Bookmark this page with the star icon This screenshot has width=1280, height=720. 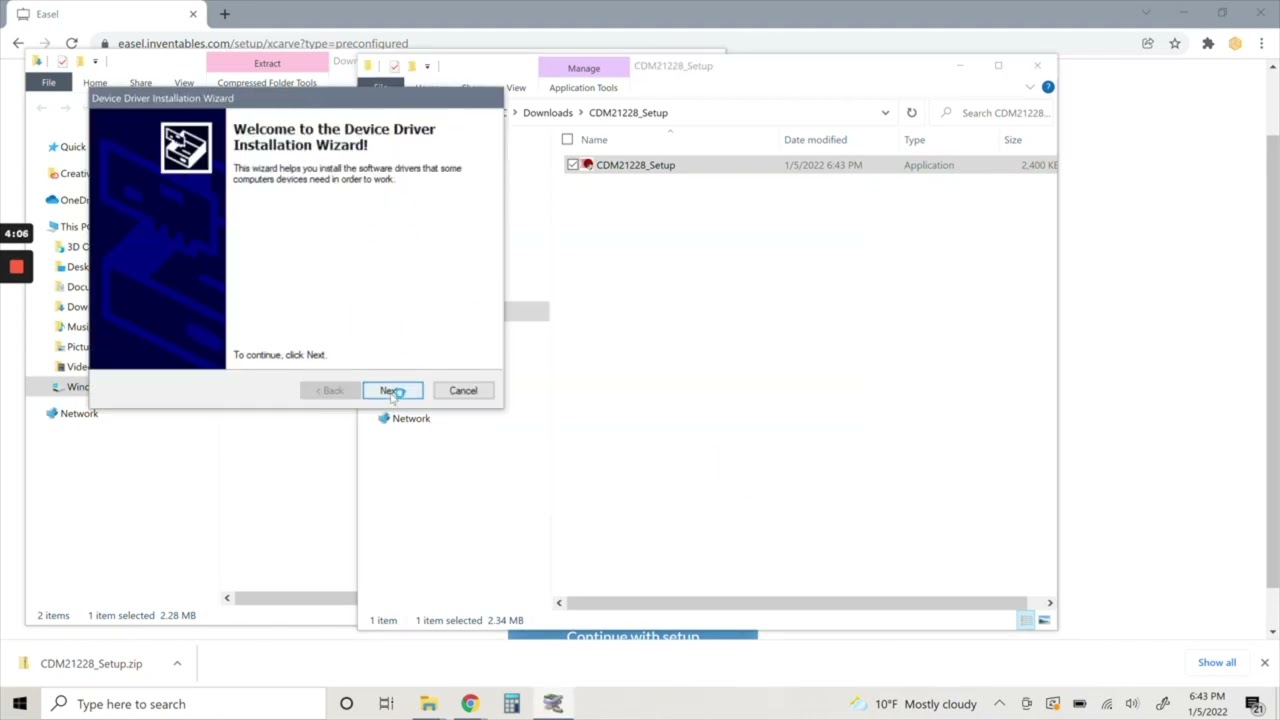tap(1175, 44)
